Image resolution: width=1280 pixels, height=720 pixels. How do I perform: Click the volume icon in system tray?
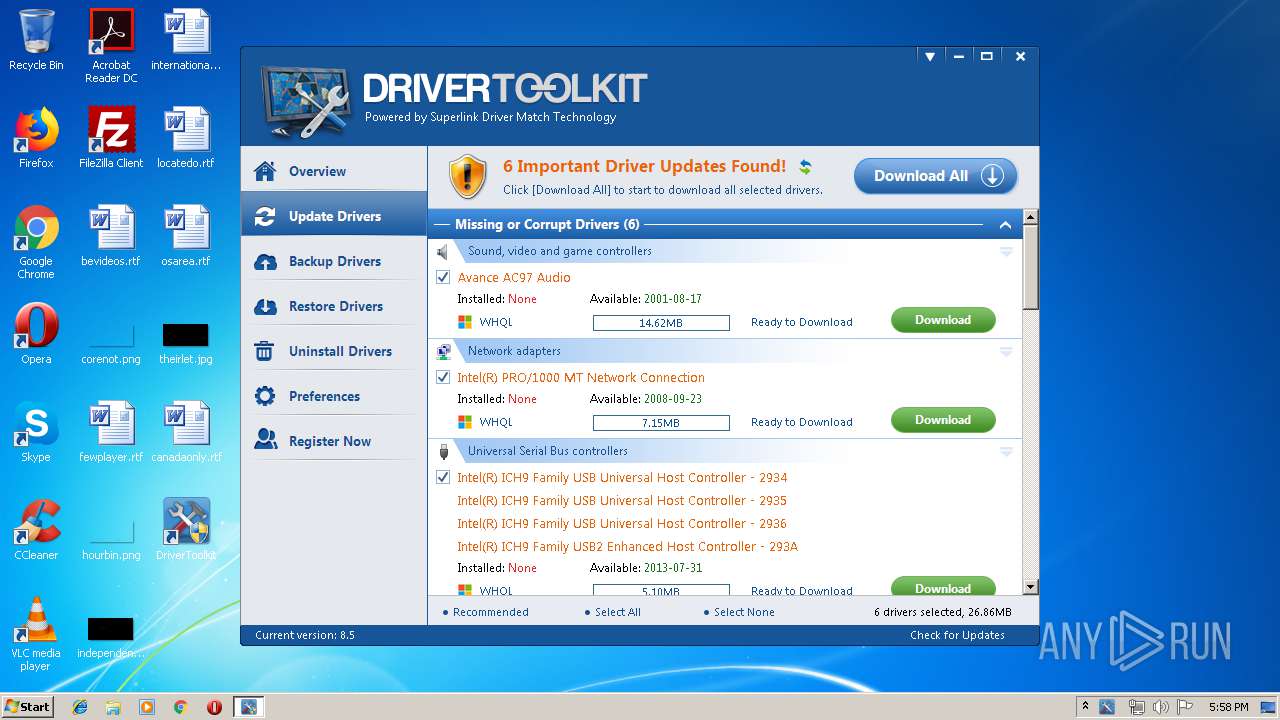coord(1161,707)
